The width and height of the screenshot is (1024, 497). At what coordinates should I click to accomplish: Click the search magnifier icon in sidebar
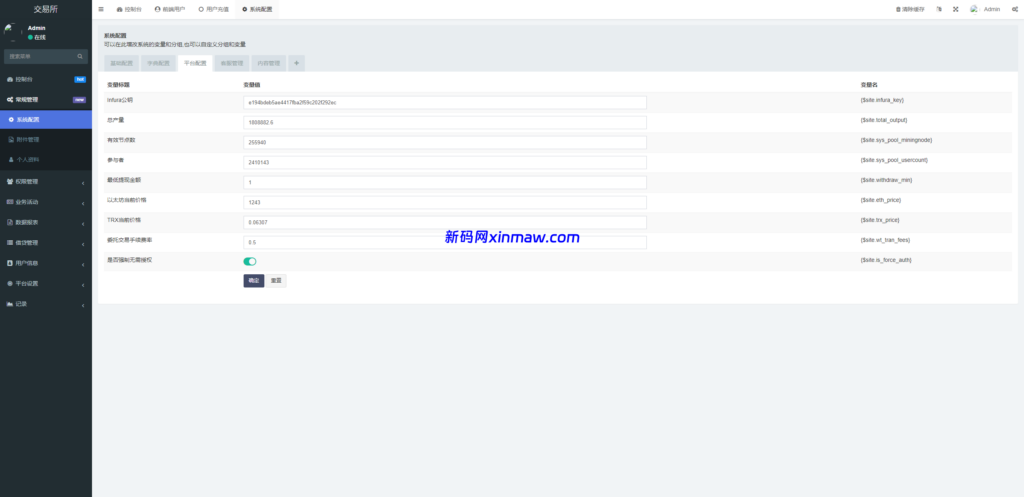click(x=81, y=57)
